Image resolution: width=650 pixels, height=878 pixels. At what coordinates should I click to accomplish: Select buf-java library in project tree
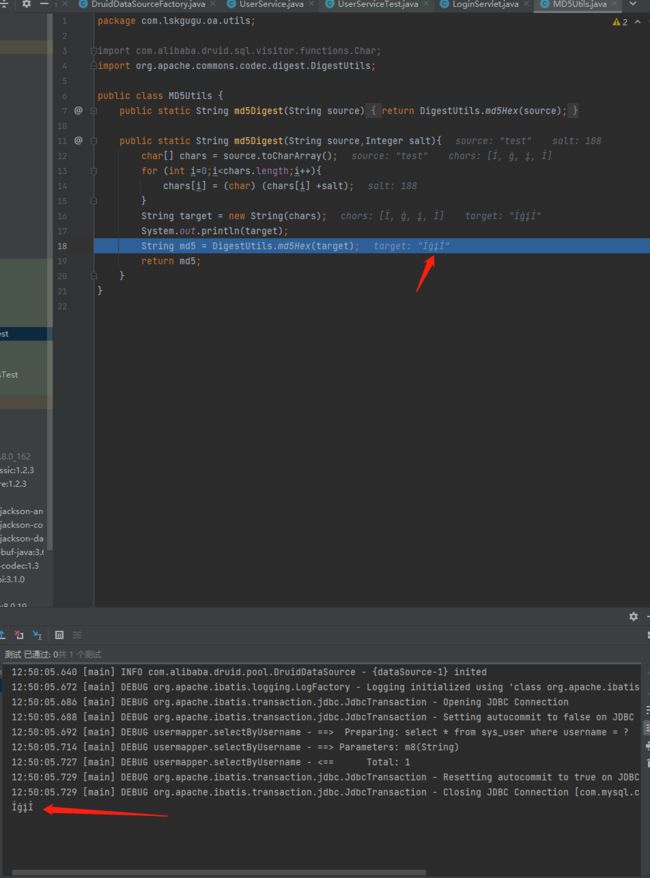click(21, 552)
